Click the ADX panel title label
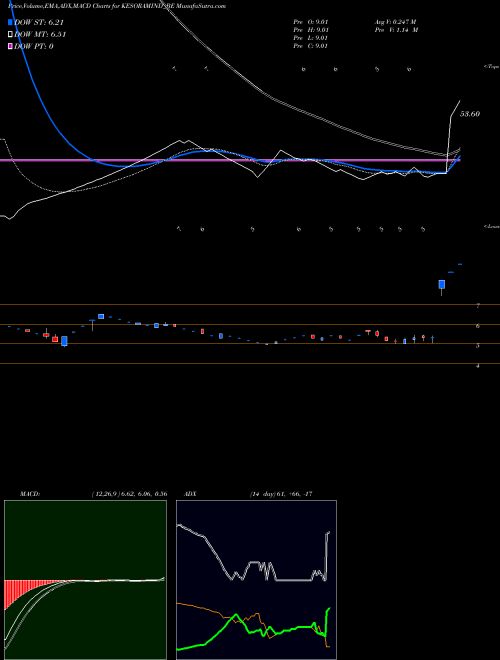 [190, 494]
